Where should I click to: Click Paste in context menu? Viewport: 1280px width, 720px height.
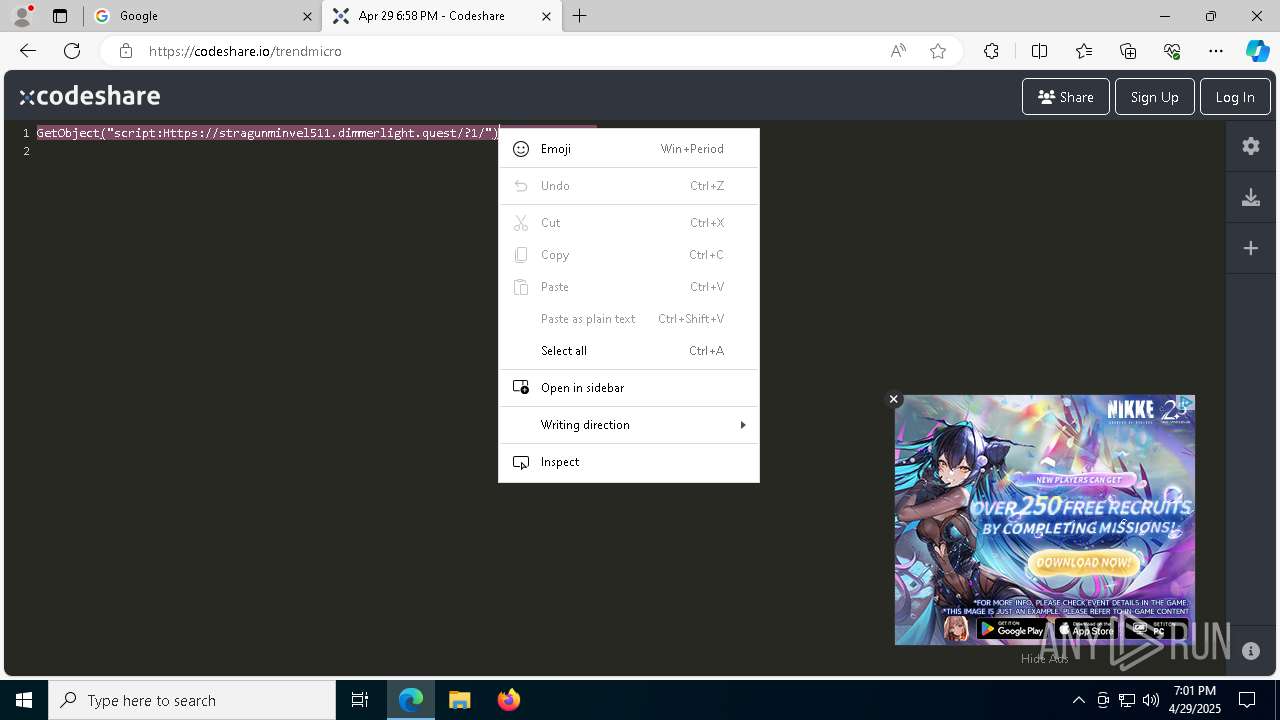click(629, 287)
